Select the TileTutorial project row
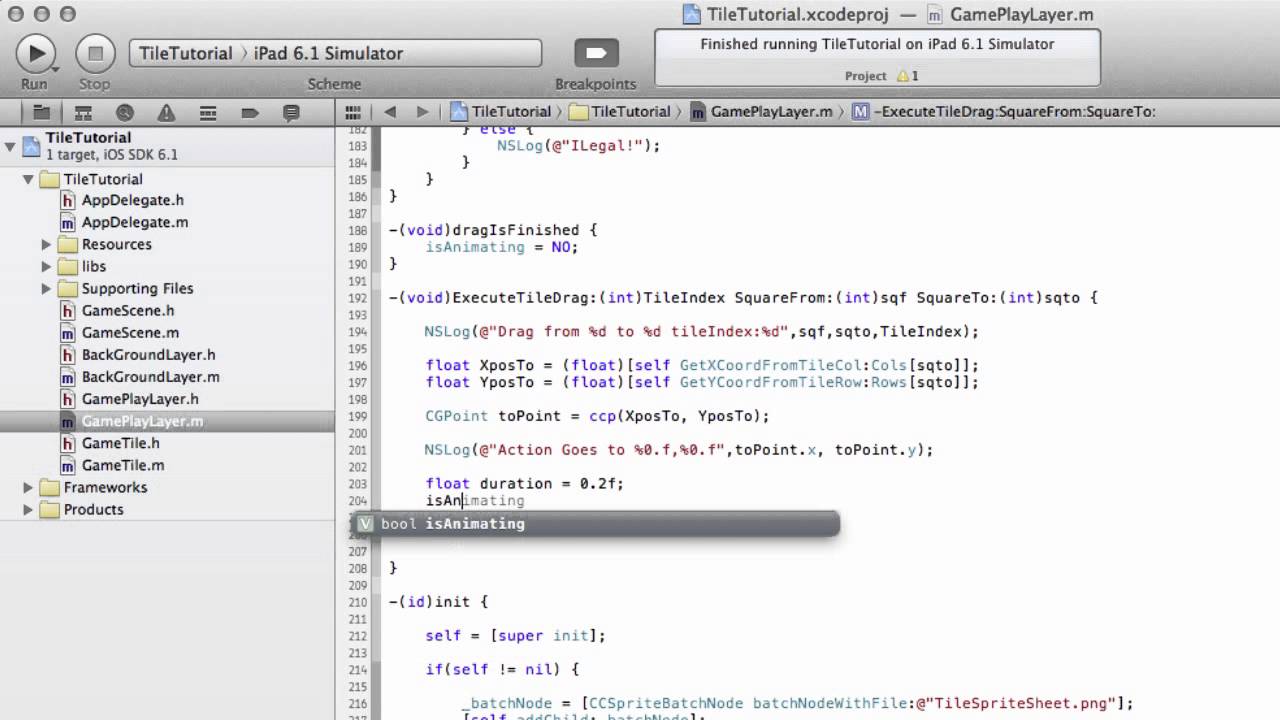 click(167, 146)
